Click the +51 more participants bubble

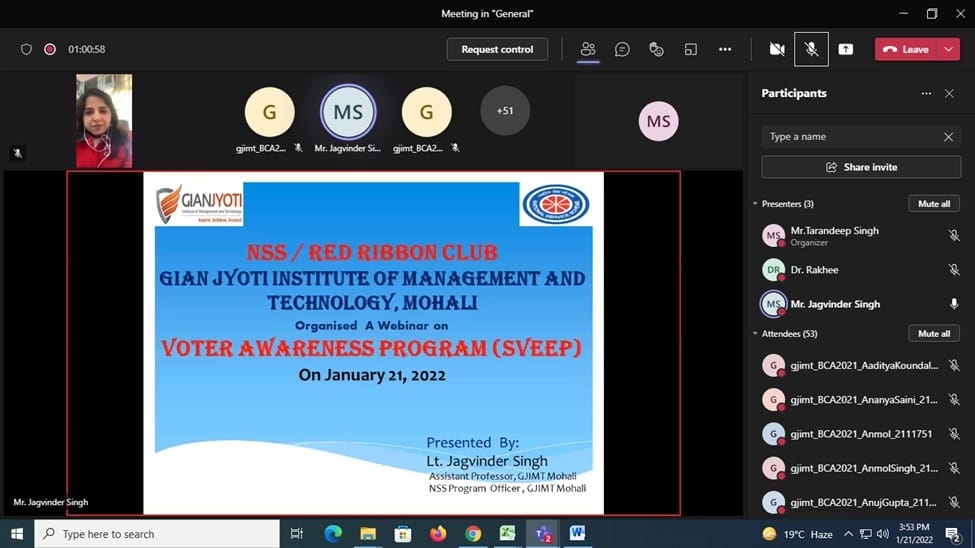[x=505, y=111]
